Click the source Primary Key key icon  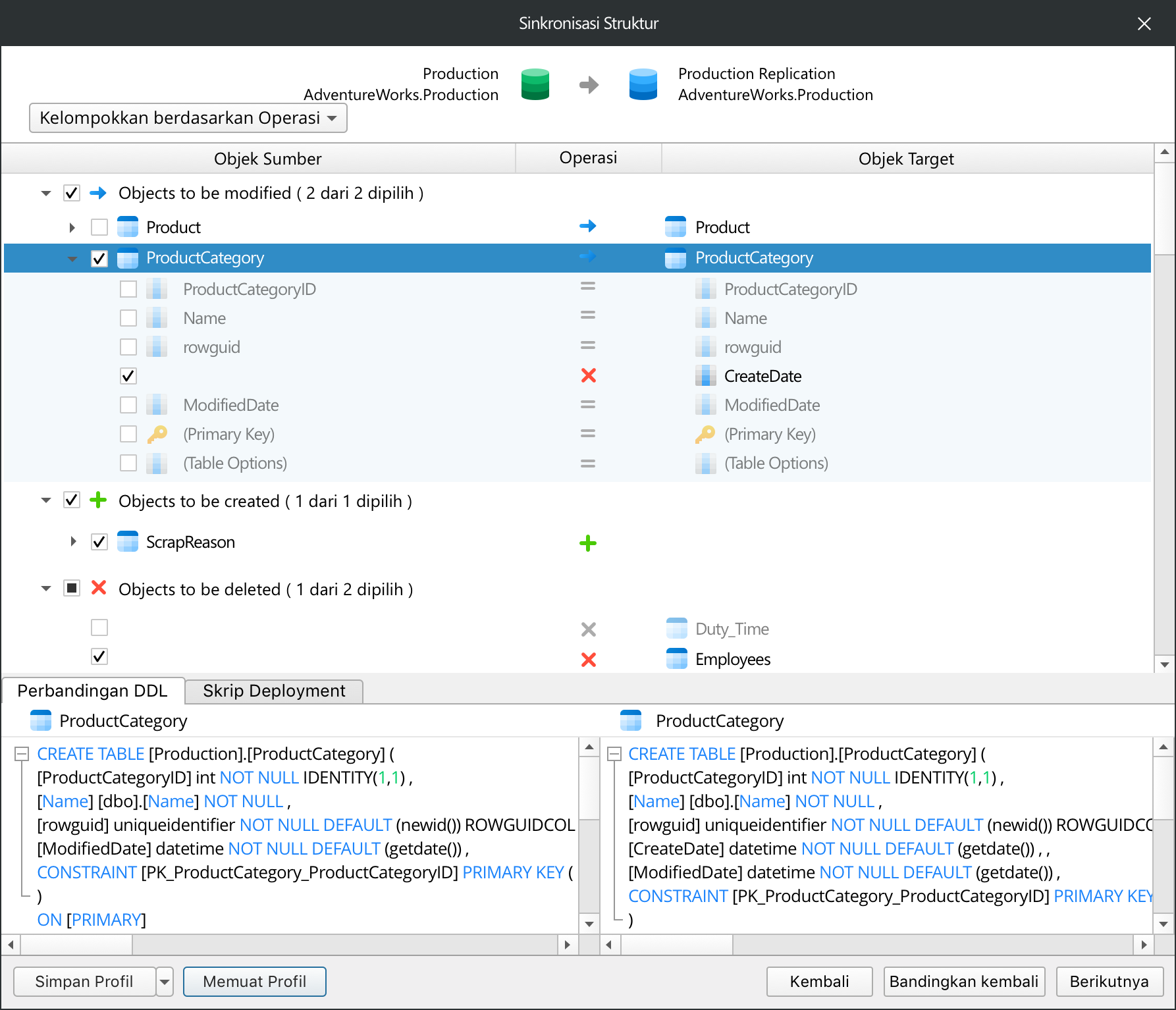tap(157, 434)
